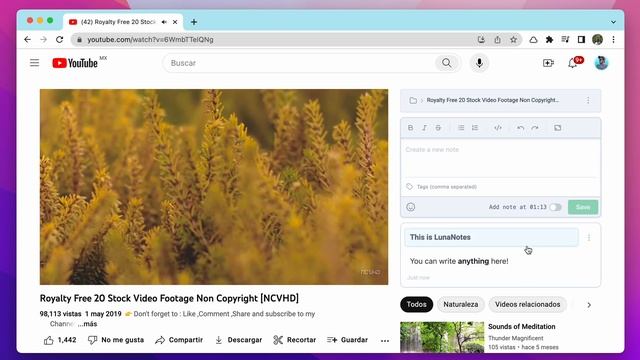The height and width of the screenshot is (360, 640).
Task: Click Guardar to save video
Action: [x=347, y=340]
